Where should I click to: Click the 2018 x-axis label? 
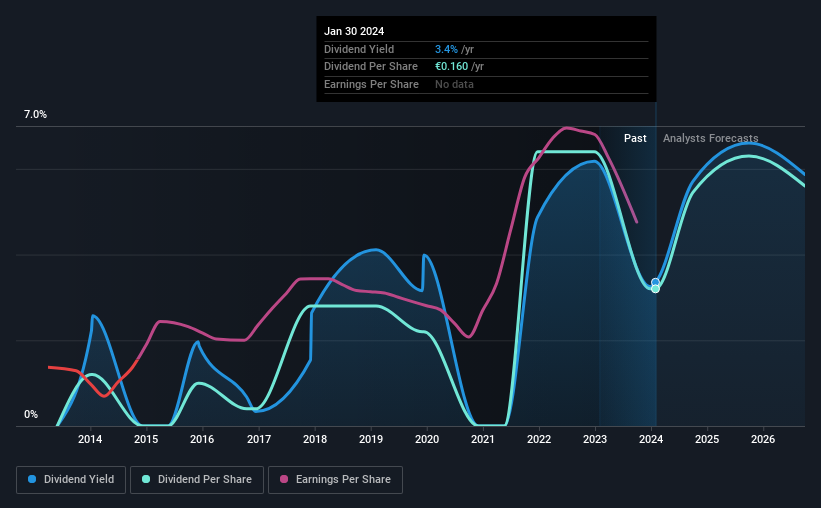[x=315, y=439]
